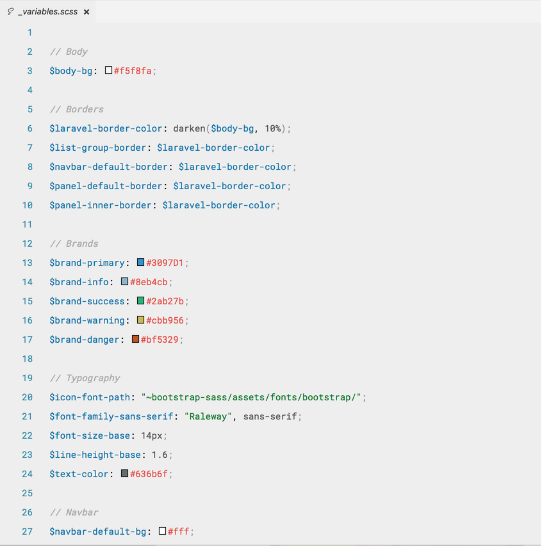Click the bootstrap-sass fonts path string
The height and width of the screenshot is (546, 541).
tap(251, 397)
